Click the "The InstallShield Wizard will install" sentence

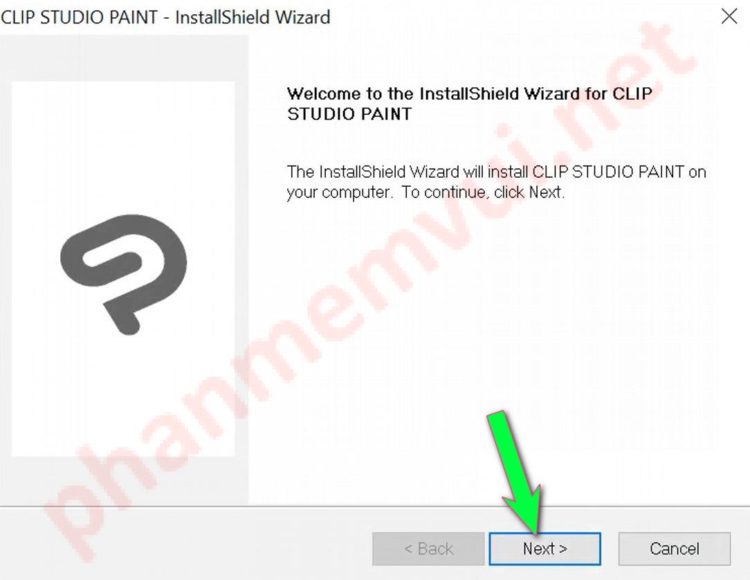408,172
